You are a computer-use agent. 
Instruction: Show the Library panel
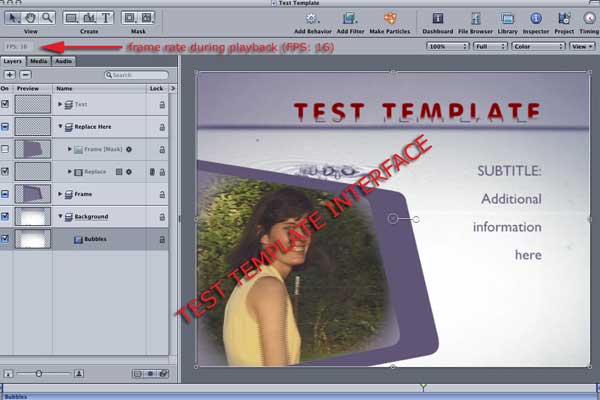pyautogui.click(x=508, y=17)
